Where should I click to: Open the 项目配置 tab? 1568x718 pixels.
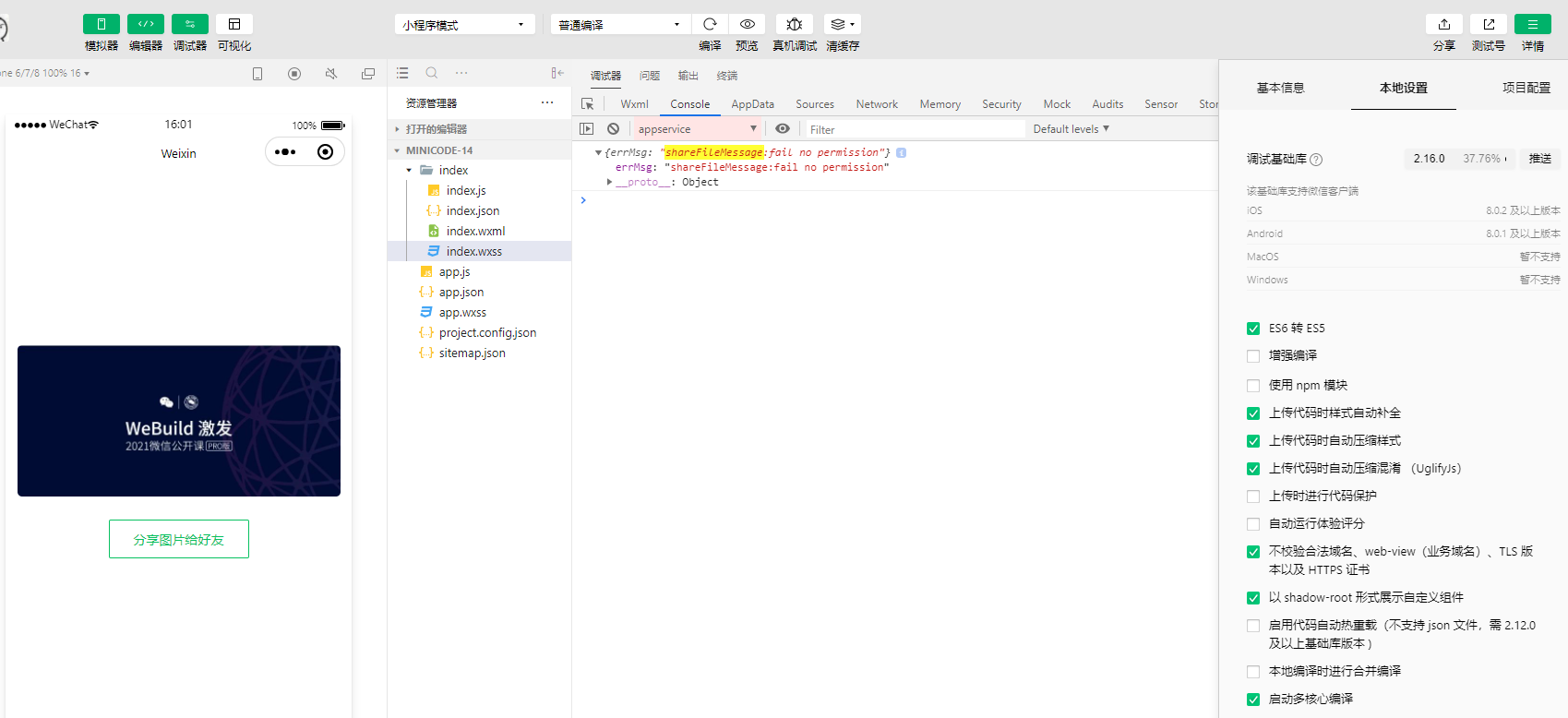click(1526, 88)
